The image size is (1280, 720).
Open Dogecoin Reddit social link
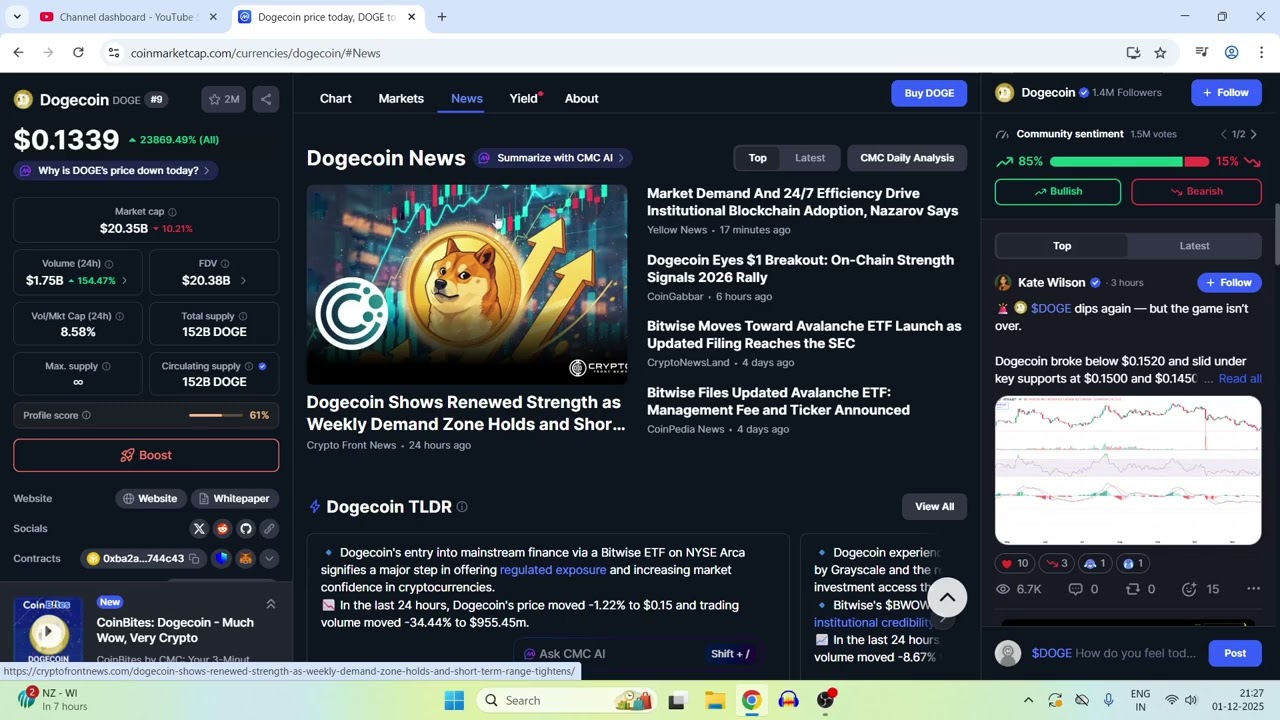(x=222, y=528)
